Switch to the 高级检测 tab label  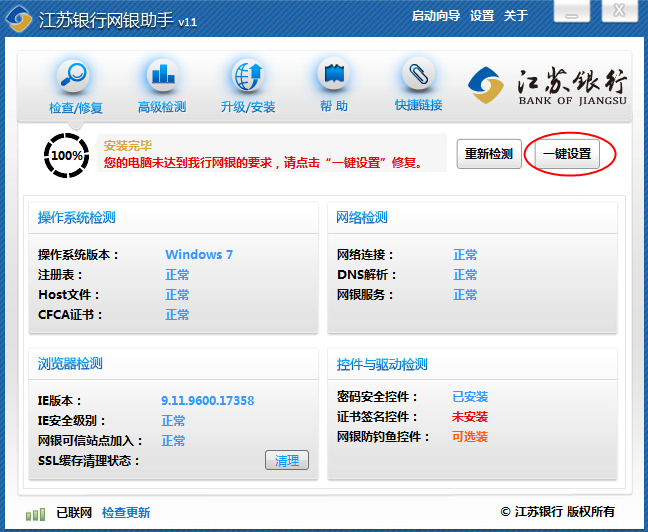click(x=162, y=107)
